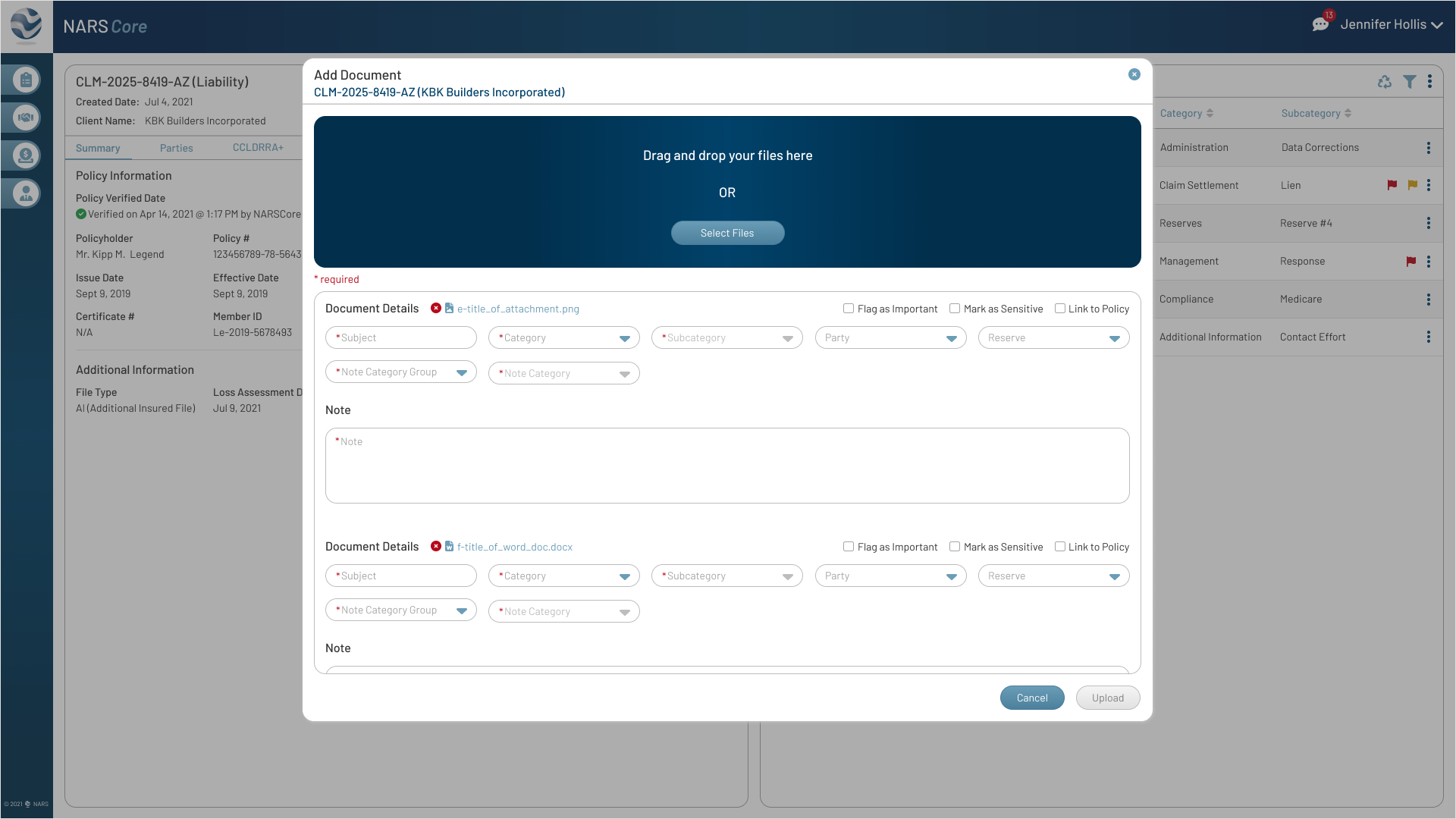The height and width of the screenshot is (819, 1456).
Task: Remove the e-title_of_attachment.png file
Action: coord(436,309)
